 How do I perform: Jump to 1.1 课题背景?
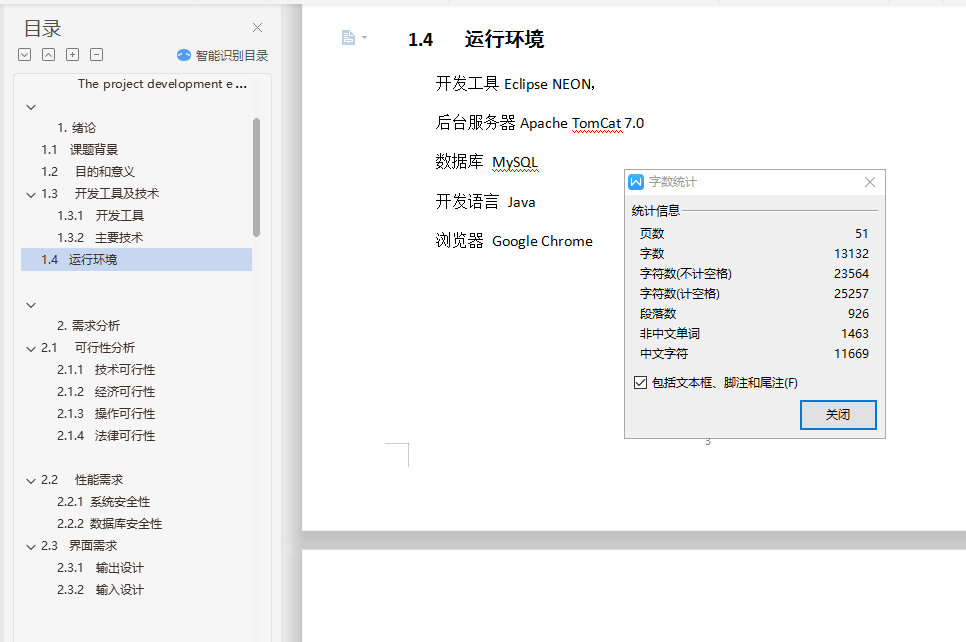[79, 150]
